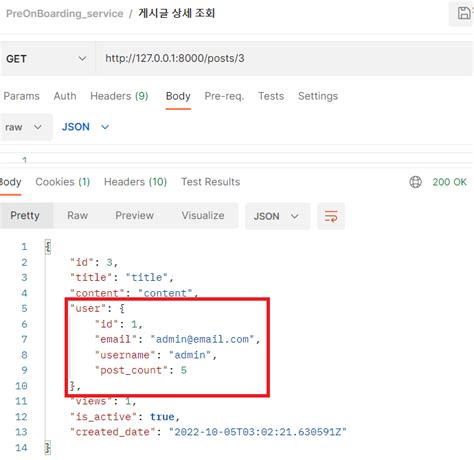Click line number 1 in request body editor
Screen dimensions: 474x460
(x=24, y=160)
